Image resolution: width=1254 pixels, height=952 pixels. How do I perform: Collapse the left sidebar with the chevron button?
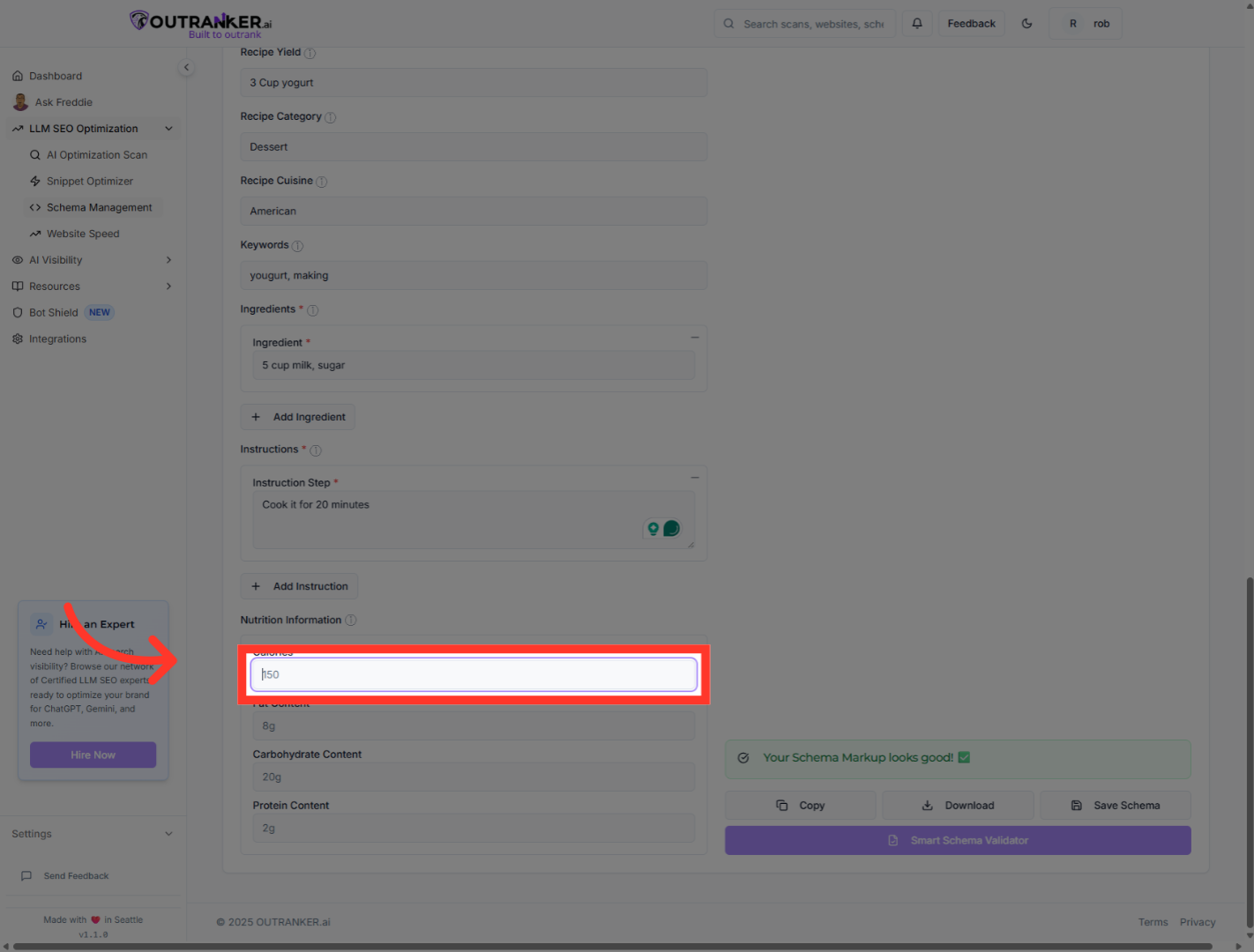(x=186, y=67)
